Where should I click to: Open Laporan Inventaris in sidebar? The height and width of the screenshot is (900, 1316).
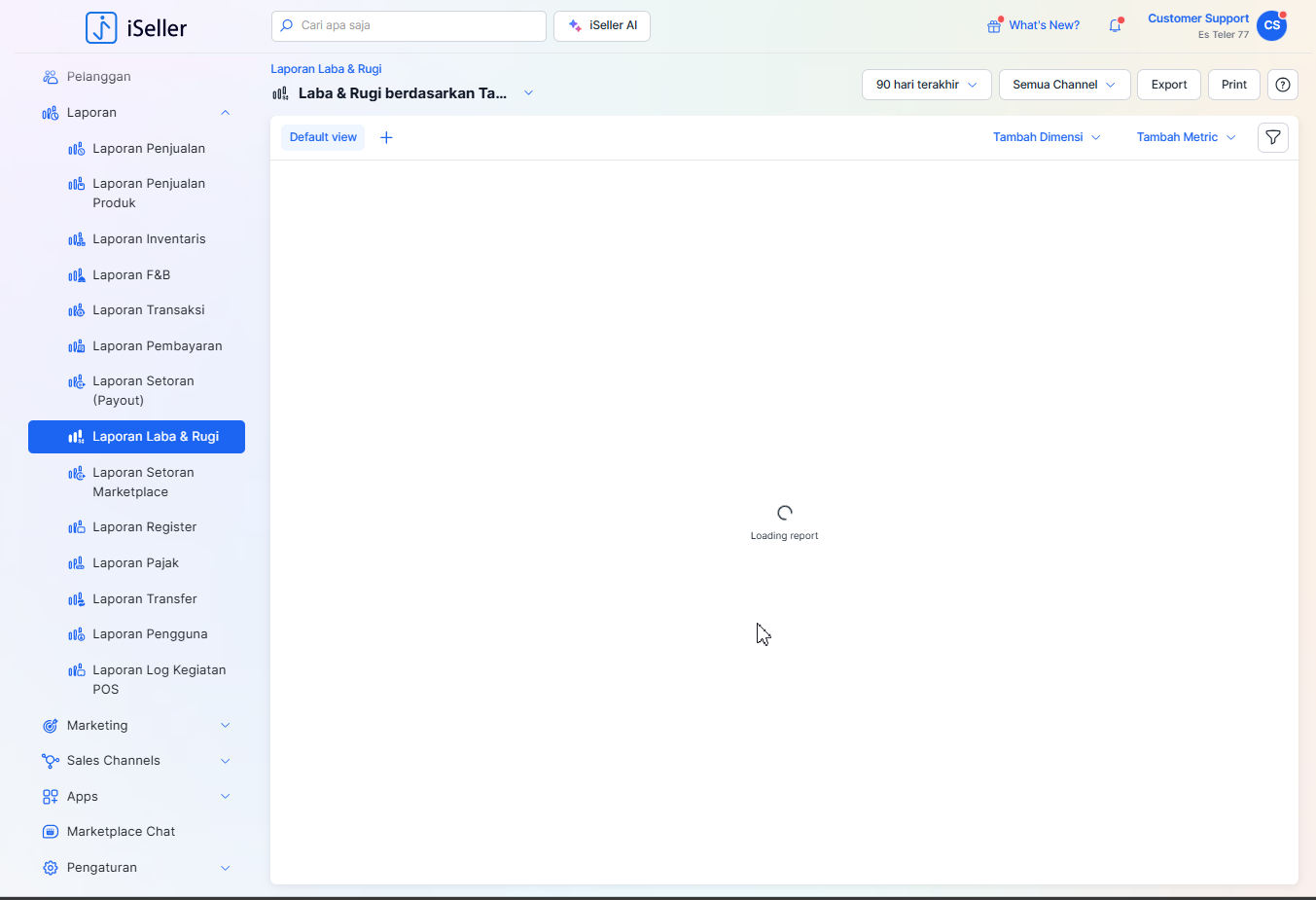click(x=149, y=239)
